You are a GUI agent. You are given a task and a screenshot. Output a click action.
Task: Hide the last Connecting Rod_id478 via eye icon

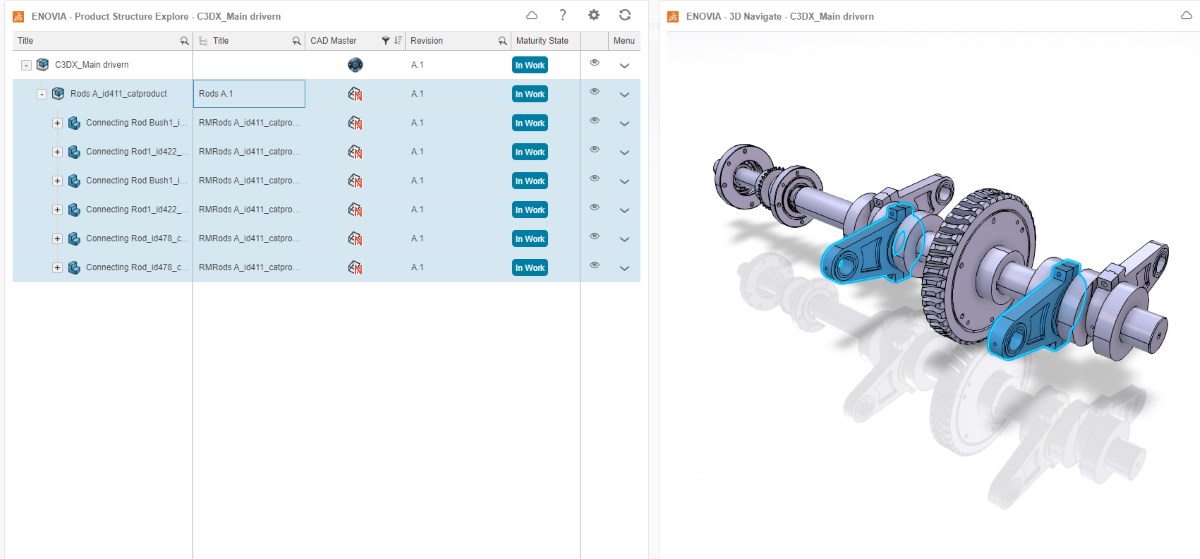[594, 265]
